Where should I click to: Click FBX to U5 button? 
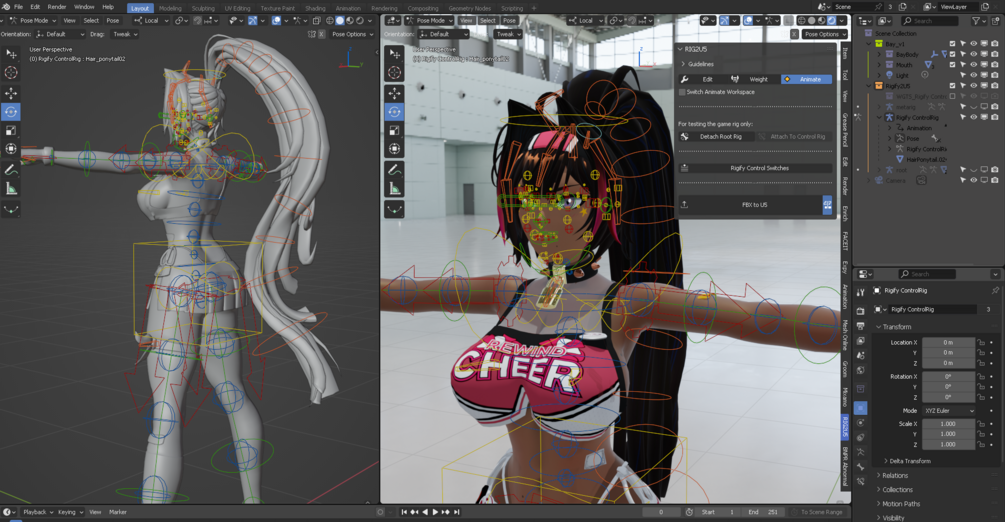click(750, 205)
